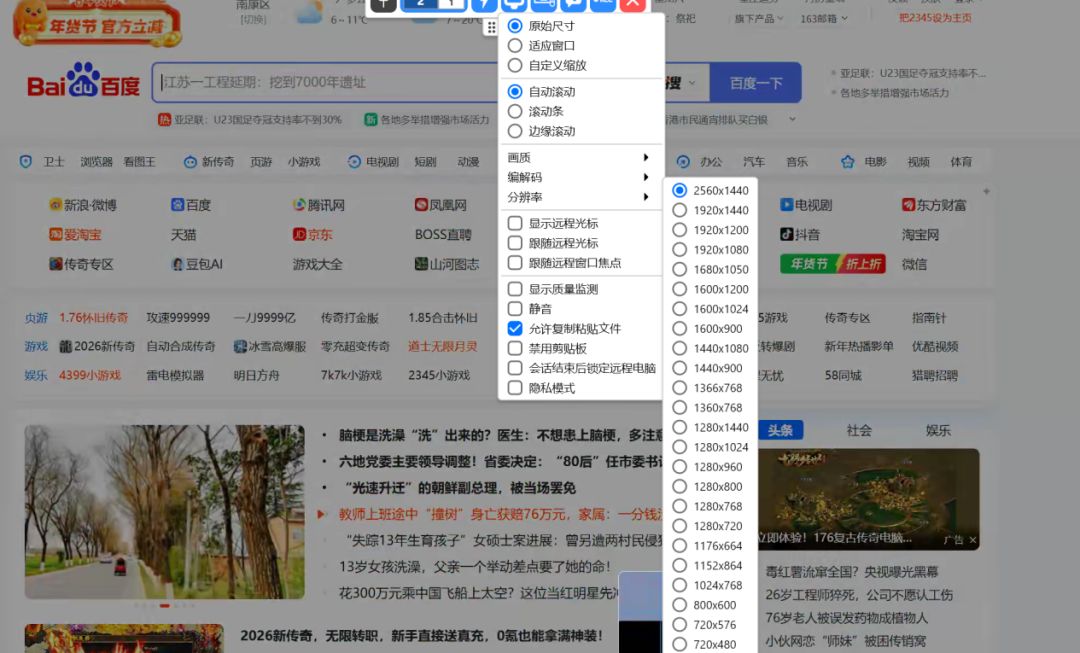Select 适应窗口 display size
The width and height of the screenshot is (1080, 653).
(541, 45)
